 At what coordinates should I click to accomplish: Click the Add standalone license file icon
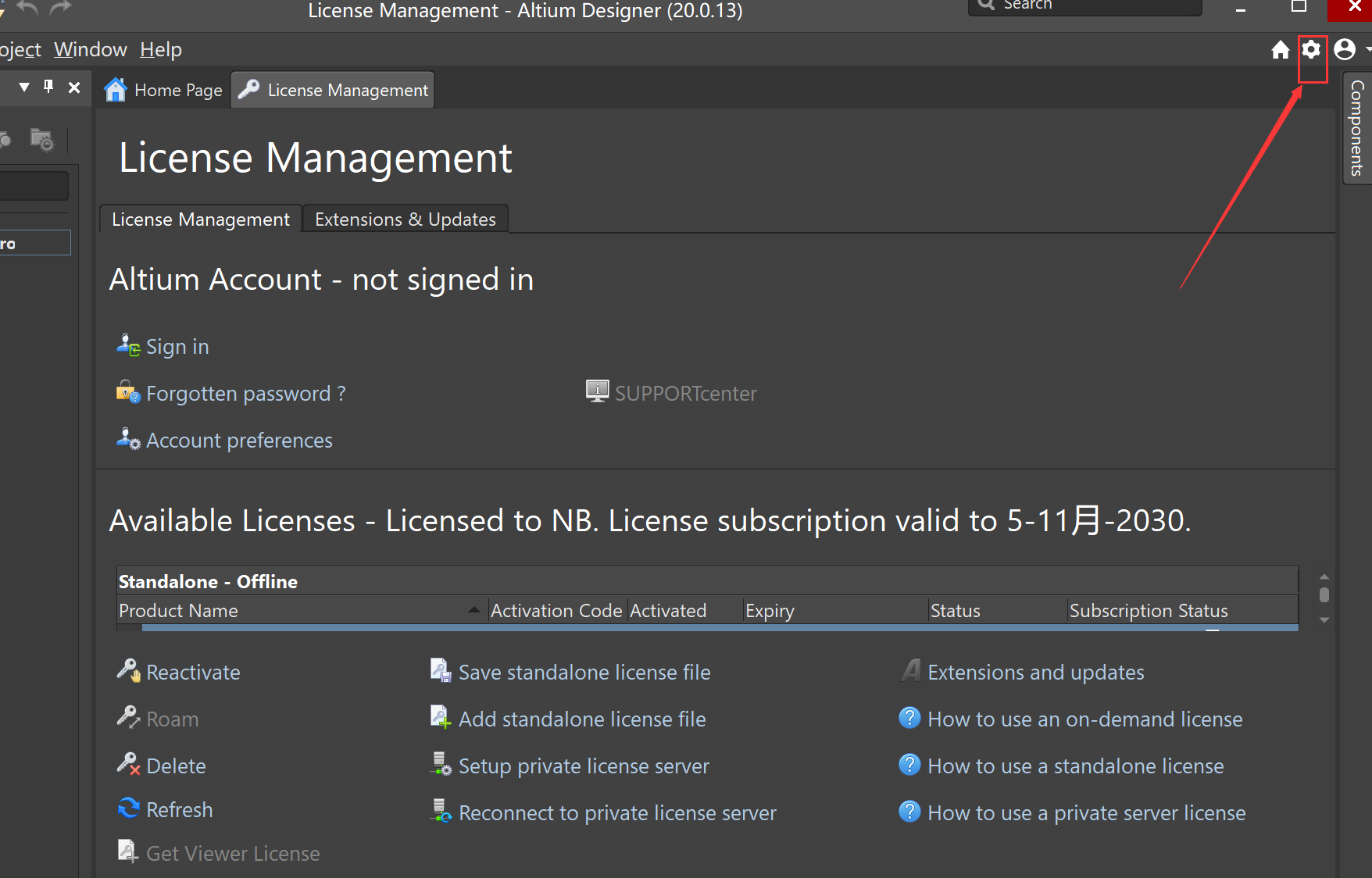441,717
